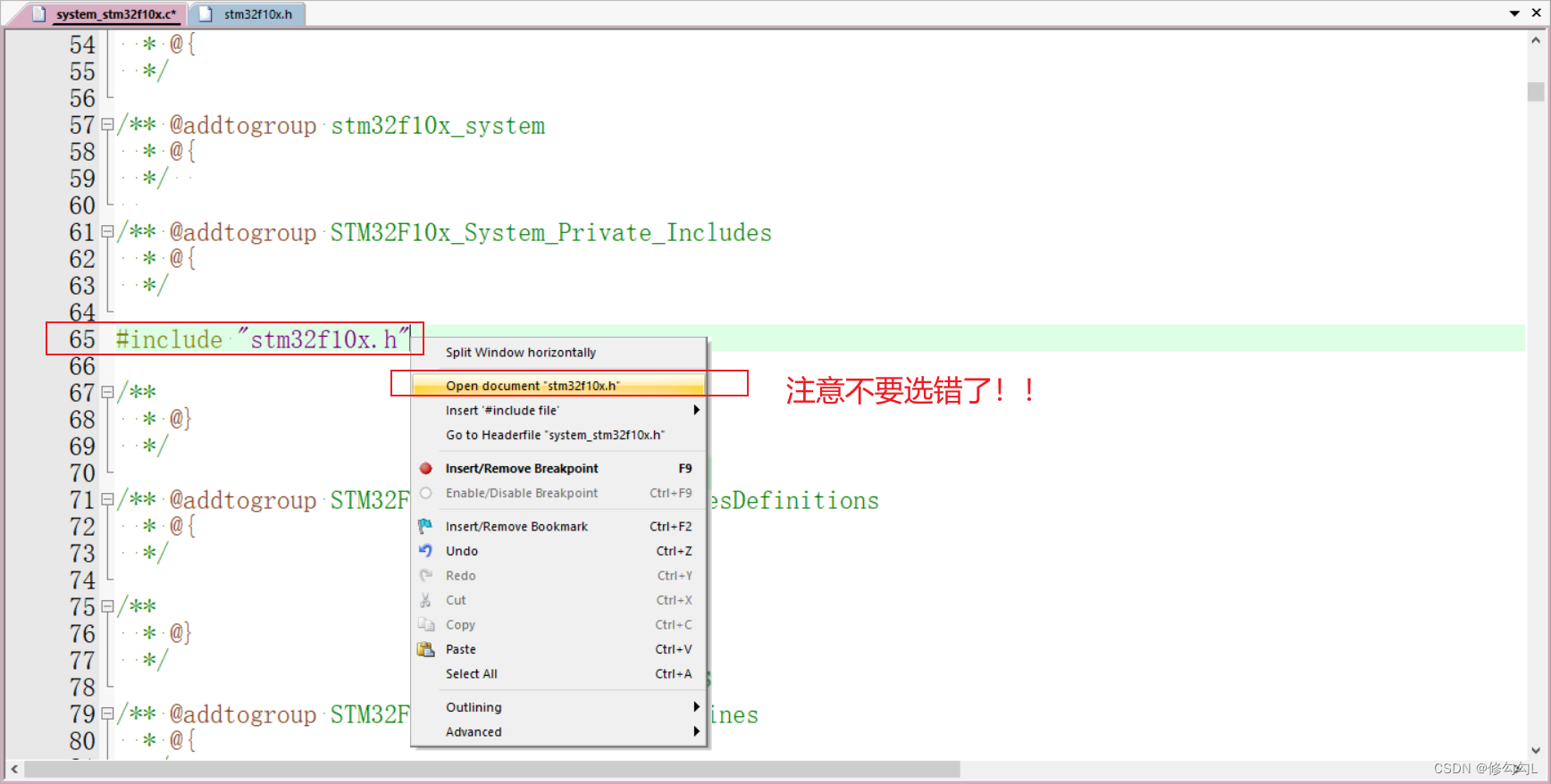Collapse the comment block at line 67
This screenshot has height=784, width=1551.
pyautogui.click(x=107, y=392)
